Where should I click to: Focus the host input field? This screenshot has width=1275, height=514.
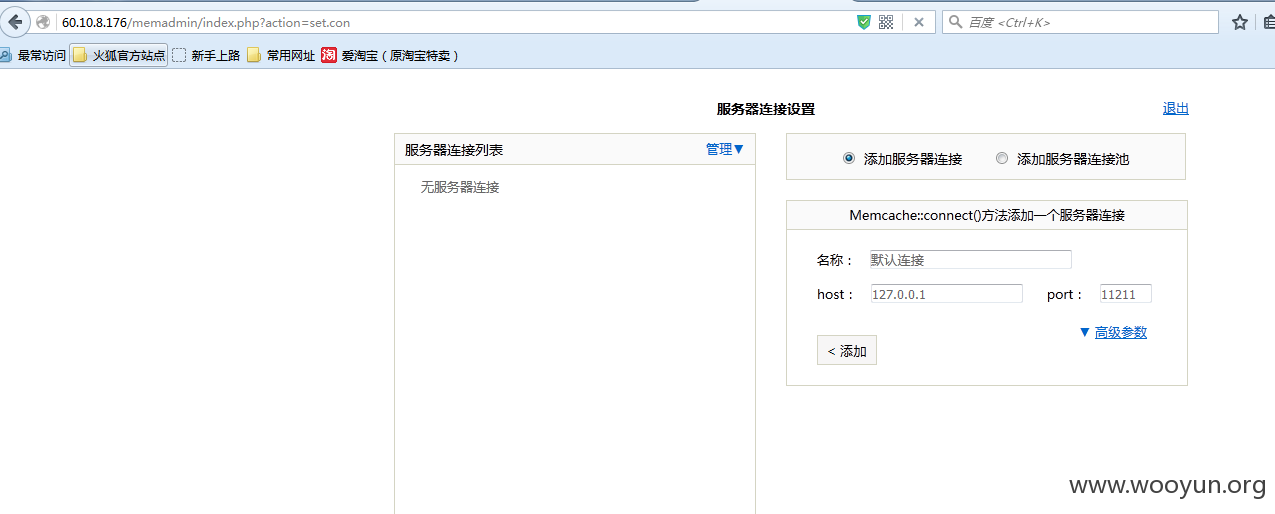pos(946,294)
